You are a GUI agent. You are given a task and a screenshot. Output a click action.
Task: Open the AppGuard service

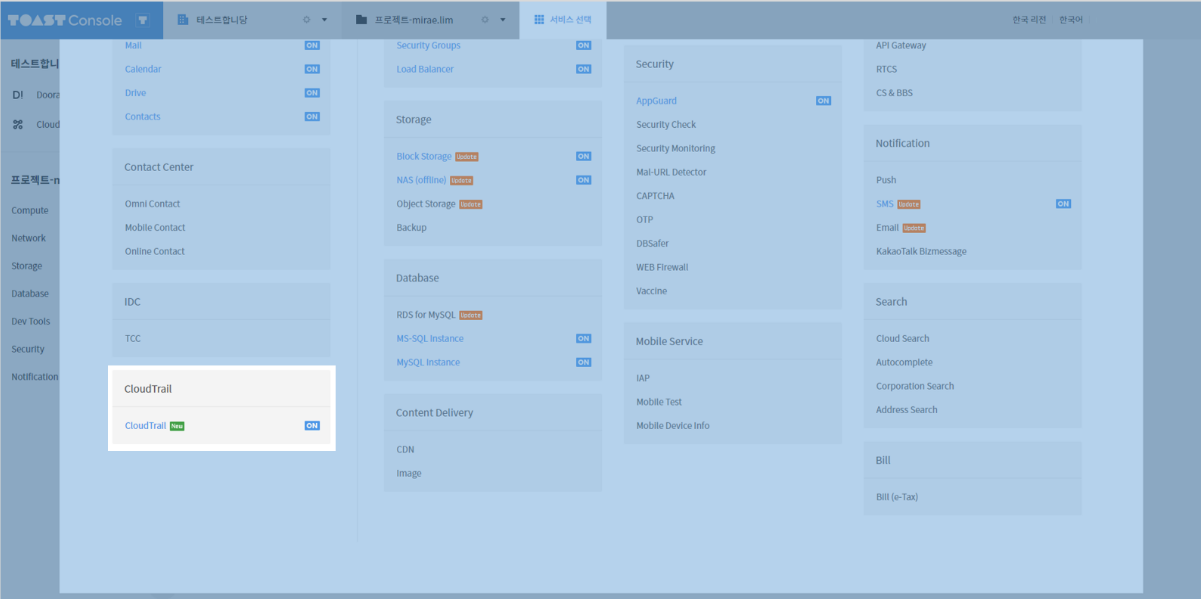(x=657, y=101)
